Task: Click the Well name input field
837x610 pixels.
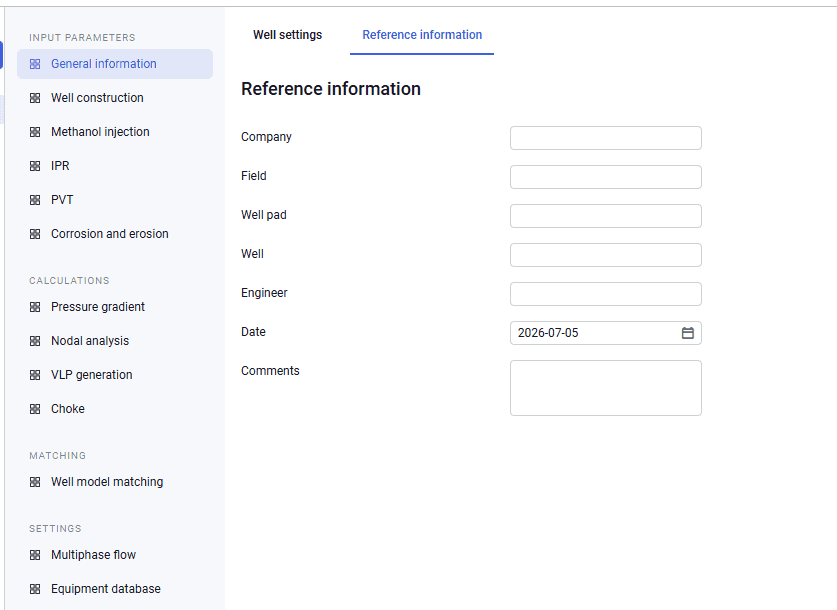Action: [x=606, y=255]
